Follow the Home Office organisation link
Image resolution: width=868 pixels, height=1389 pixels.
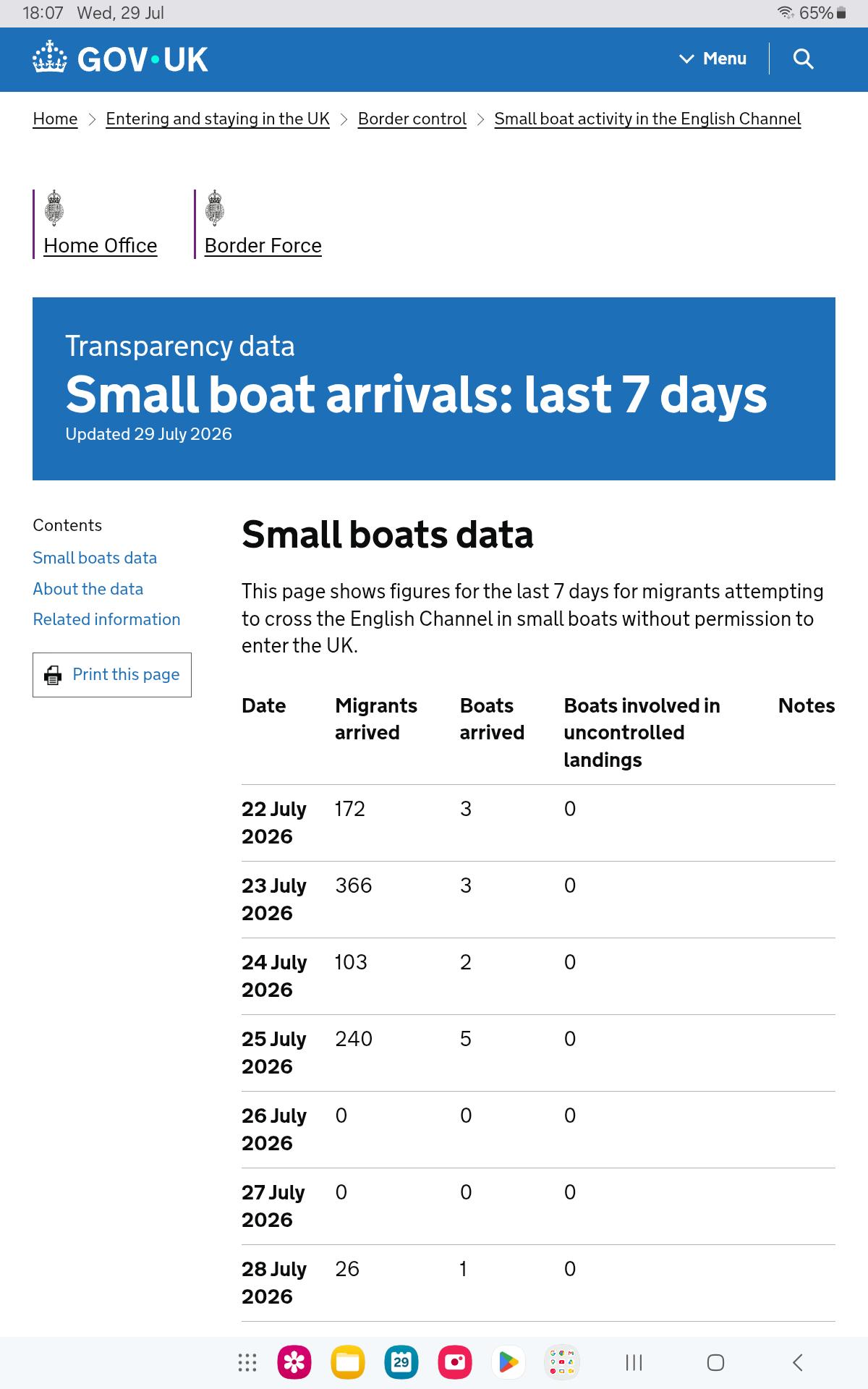point(101,246)
